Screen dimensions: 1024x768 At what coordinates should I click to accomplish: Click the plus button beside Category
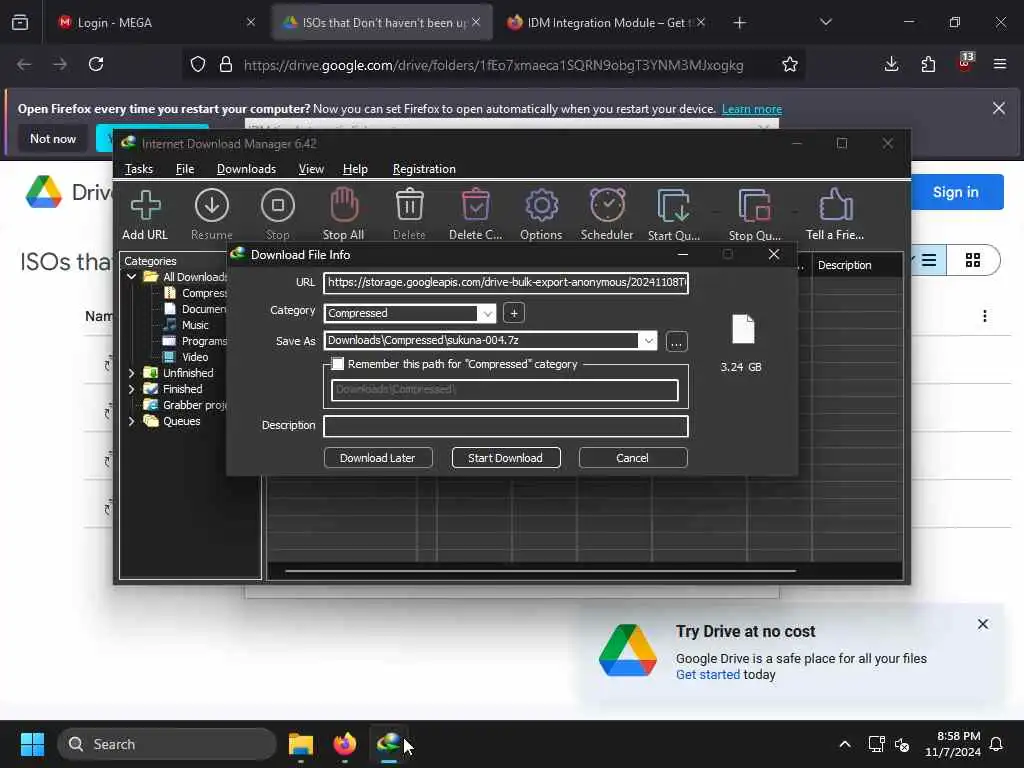514,313
